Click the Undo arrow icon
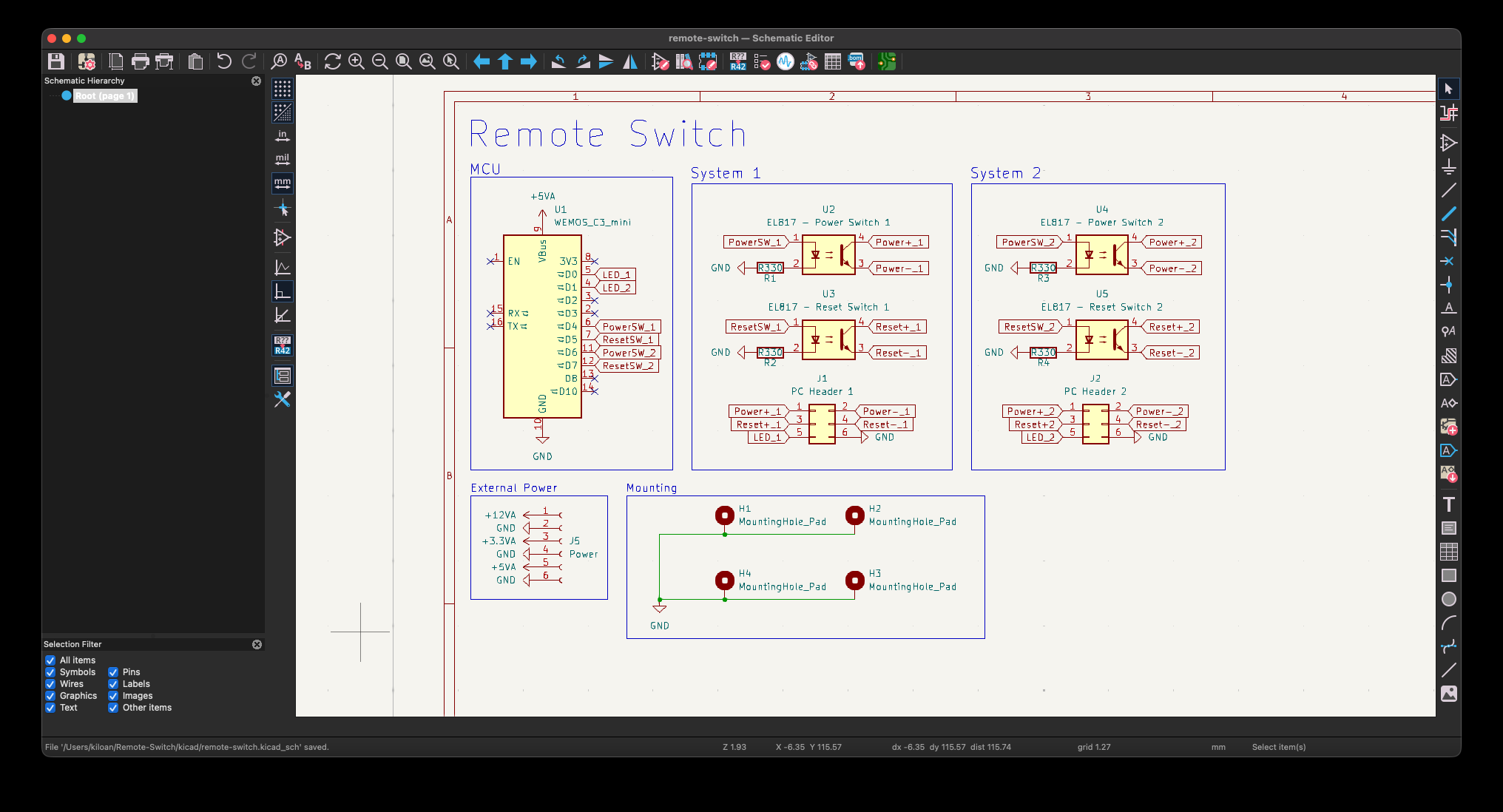The height and width of the screenshot is (812, 1503). (224, 61)
